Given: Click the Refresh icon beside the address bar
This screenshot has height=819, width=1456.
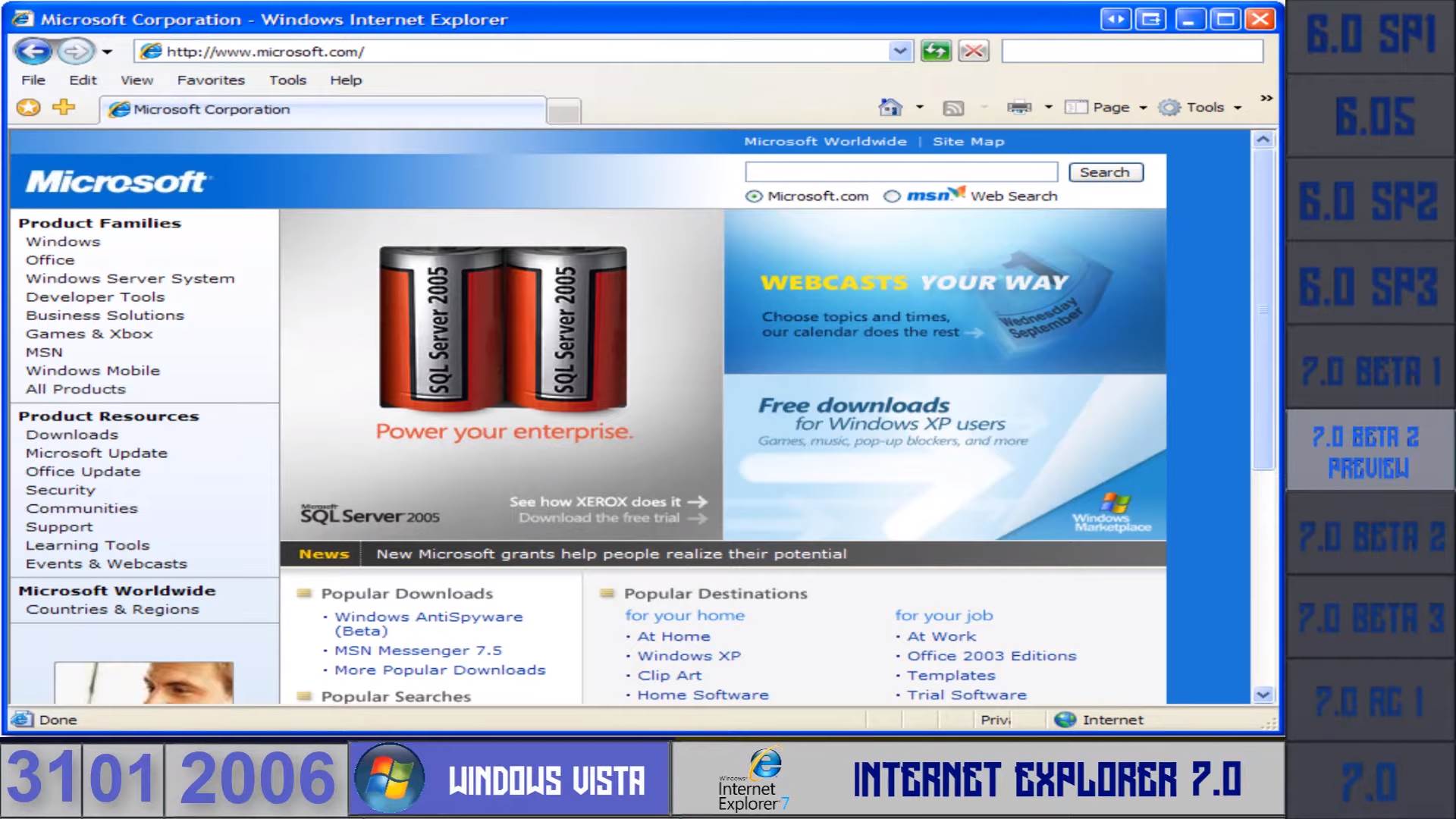Looking at the screenshot, I should [935, 51].
